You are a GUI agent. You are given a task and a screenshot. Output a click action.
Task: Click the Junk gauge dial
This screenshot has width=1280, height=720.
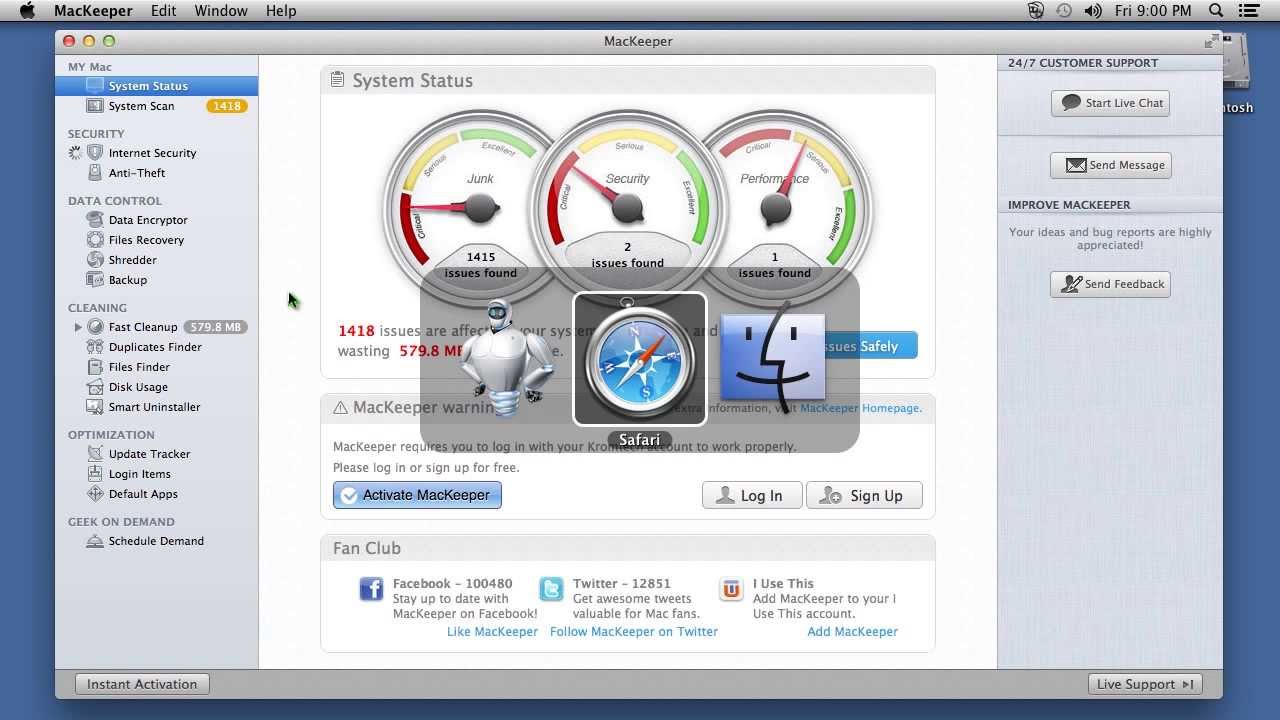[x=481, y=208]
